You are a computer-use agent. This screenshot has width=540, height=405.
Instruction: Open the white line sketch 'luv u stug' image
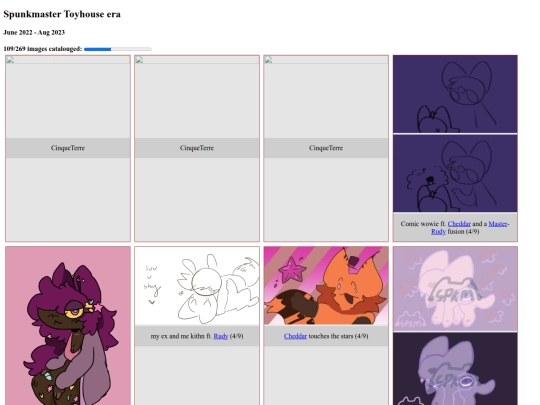(x=197, y=285)
